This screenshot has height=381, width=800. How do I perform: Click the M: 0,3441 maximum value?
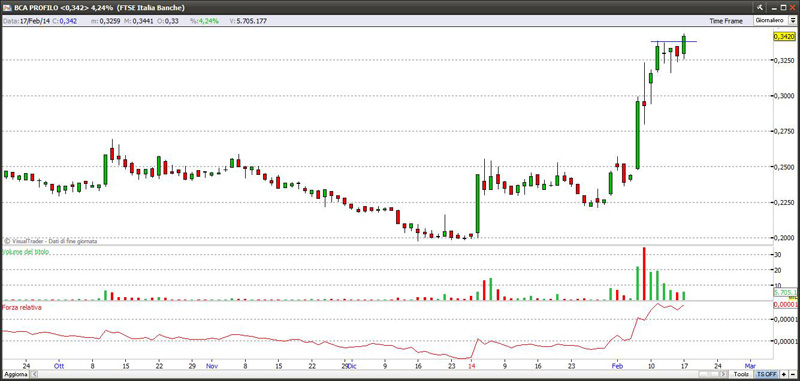pos(138,21)
